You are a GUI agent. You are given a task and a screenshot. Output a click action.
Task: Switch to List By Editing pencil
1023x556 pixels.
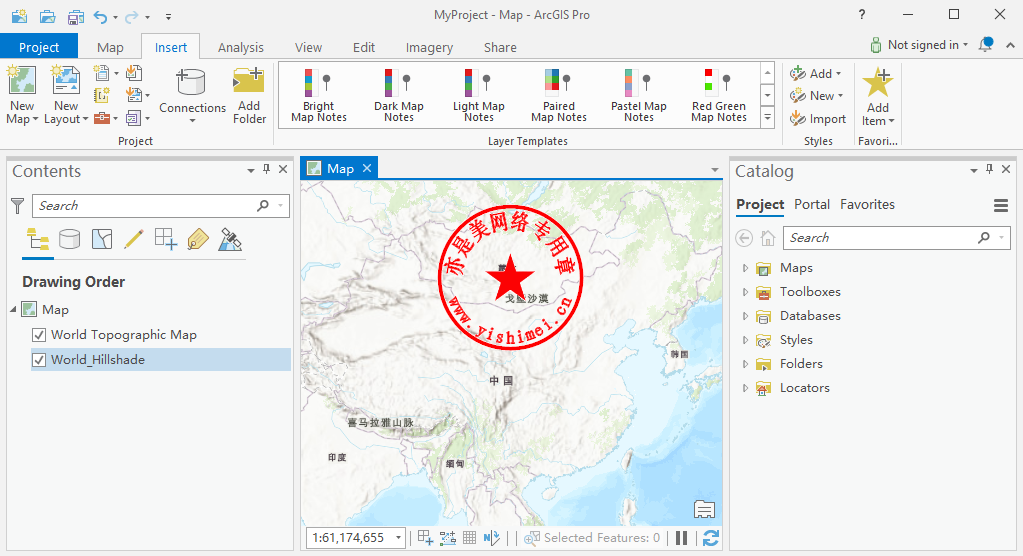click(x=134, y=239)
